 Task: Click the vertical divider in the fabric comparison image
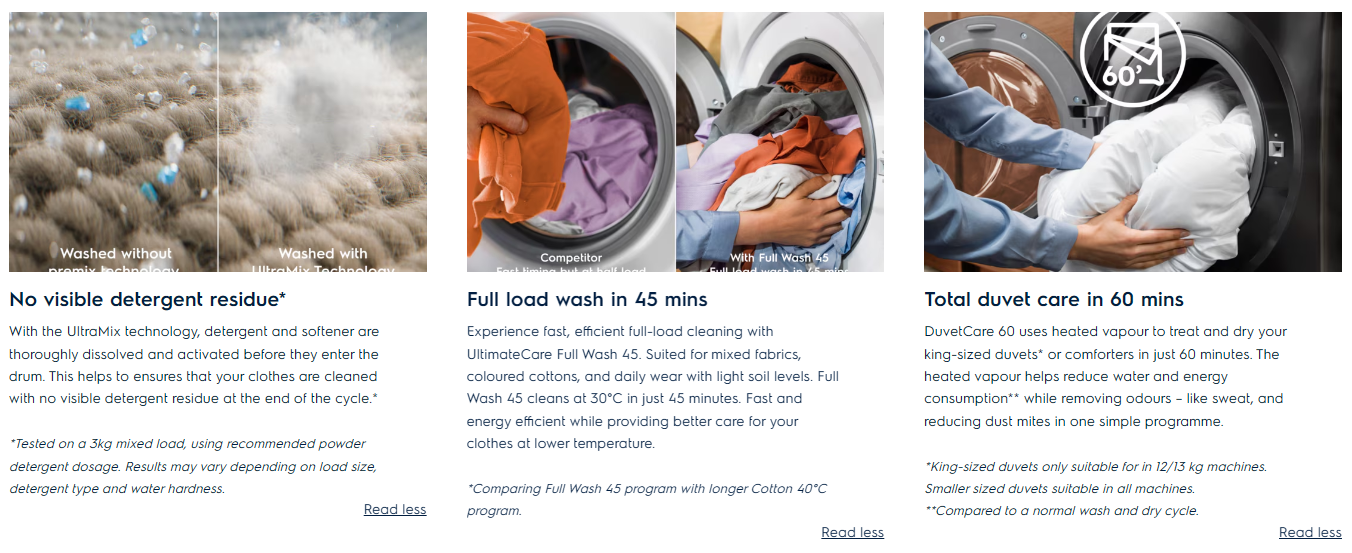coord(218,142)
